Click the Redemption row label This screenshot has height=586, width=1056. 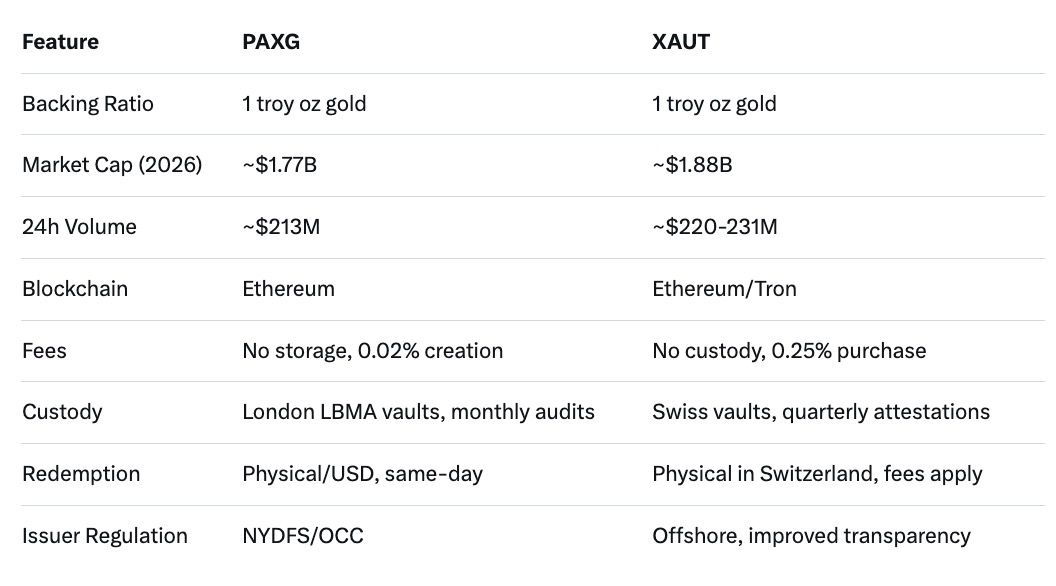tap(81, 474)
